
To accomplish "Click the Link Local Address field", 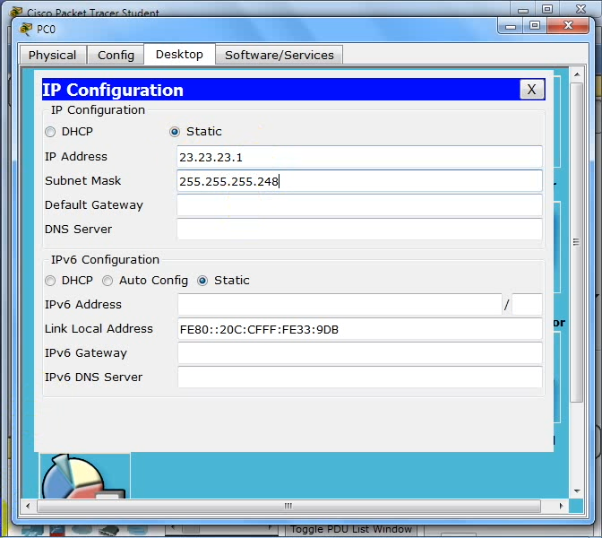I will (x=360, y=329).
